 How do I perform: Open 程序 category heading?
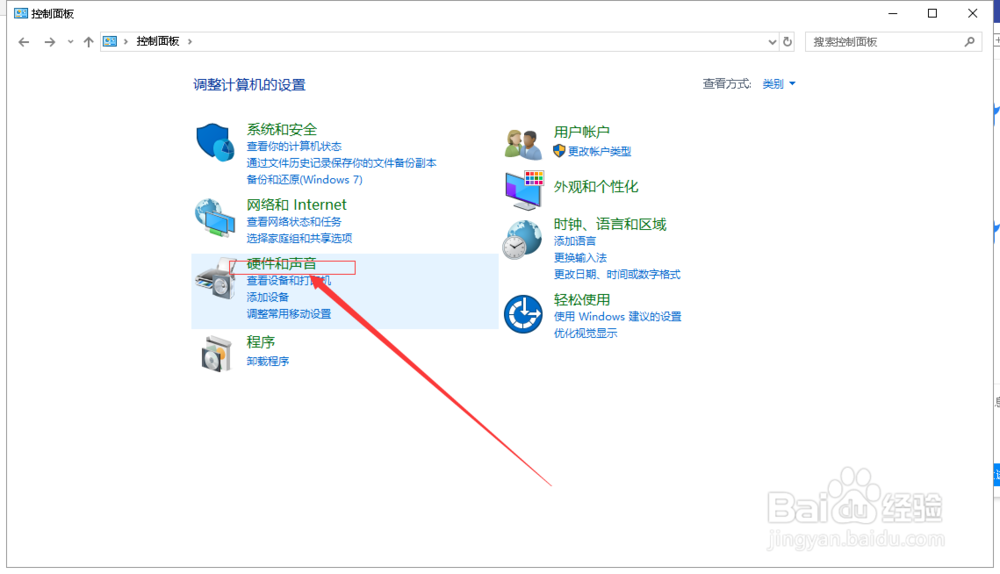click(x=260, y=342)
